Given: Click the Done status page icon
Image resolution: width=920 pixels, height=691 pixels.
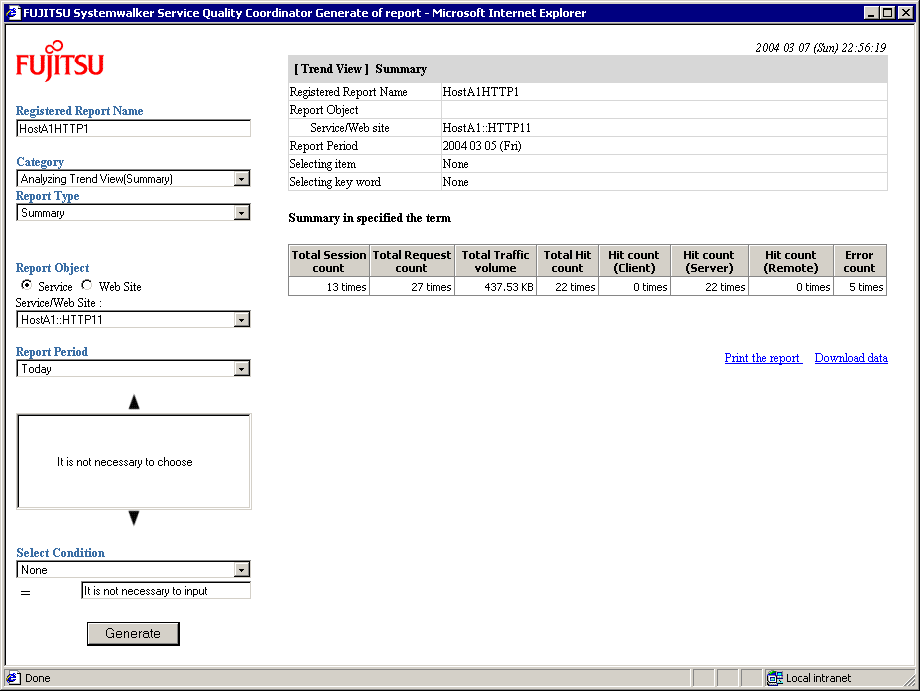Looking at the screenshot, I should tap(13, 678).
